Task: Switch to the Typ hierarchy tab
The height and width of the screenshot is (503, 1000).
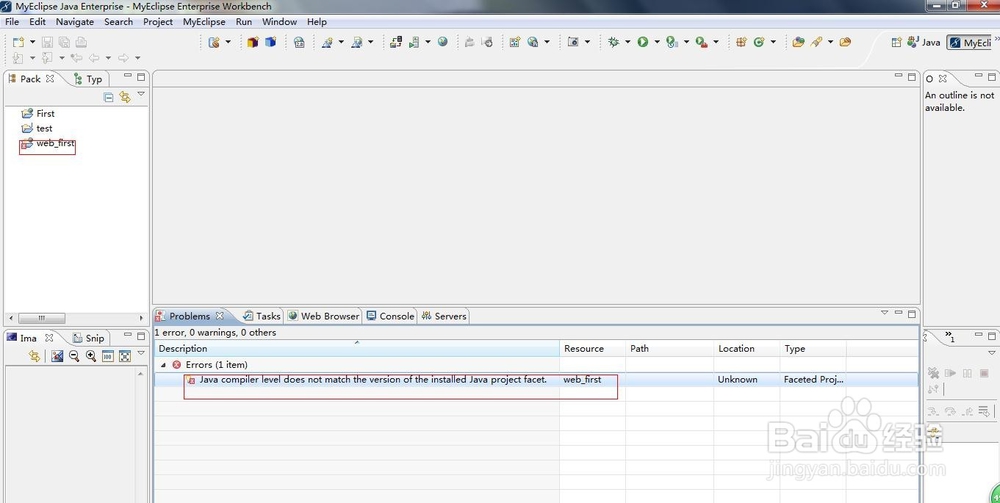Action: point(88,79)
